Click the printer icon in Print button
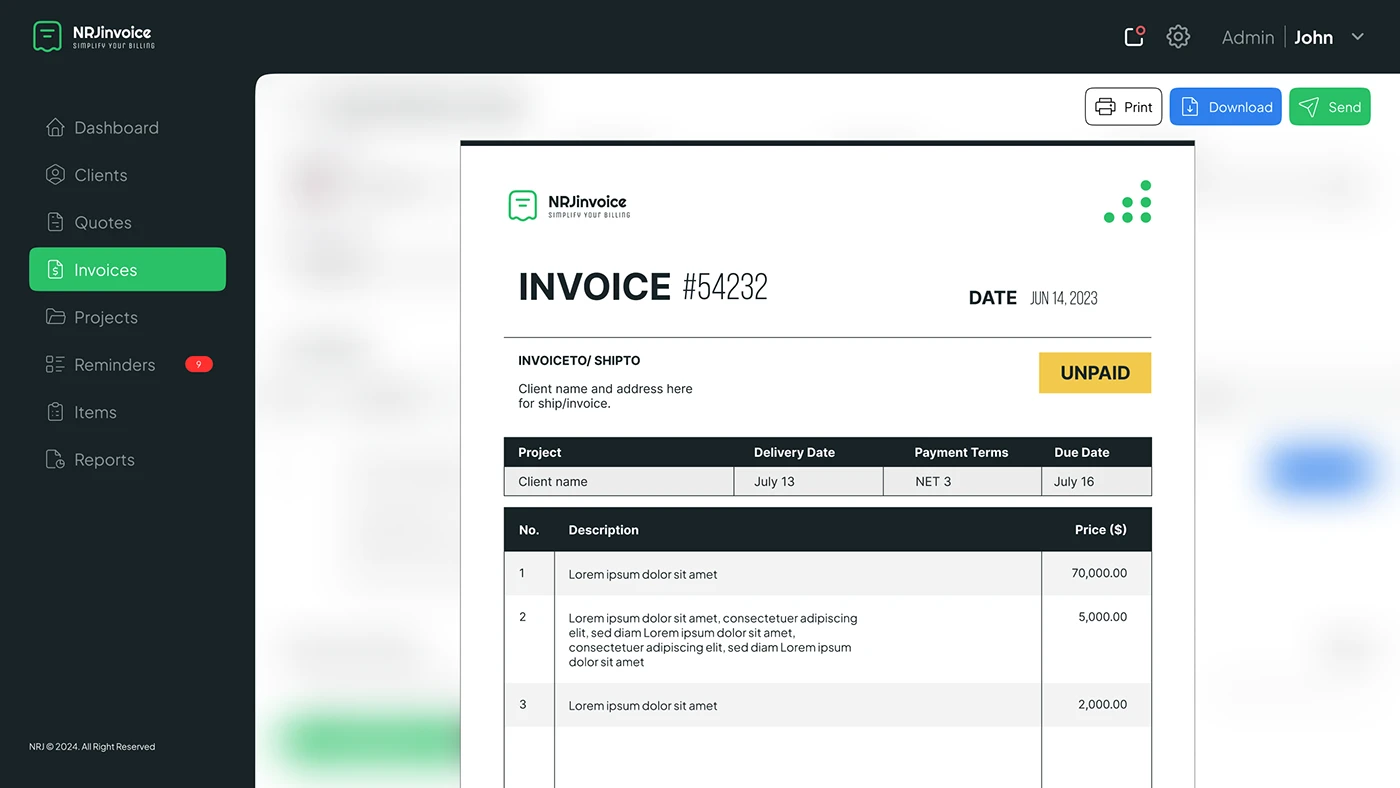Image resolution: width=1400 pixels, height=788 pixels. 1105,107
